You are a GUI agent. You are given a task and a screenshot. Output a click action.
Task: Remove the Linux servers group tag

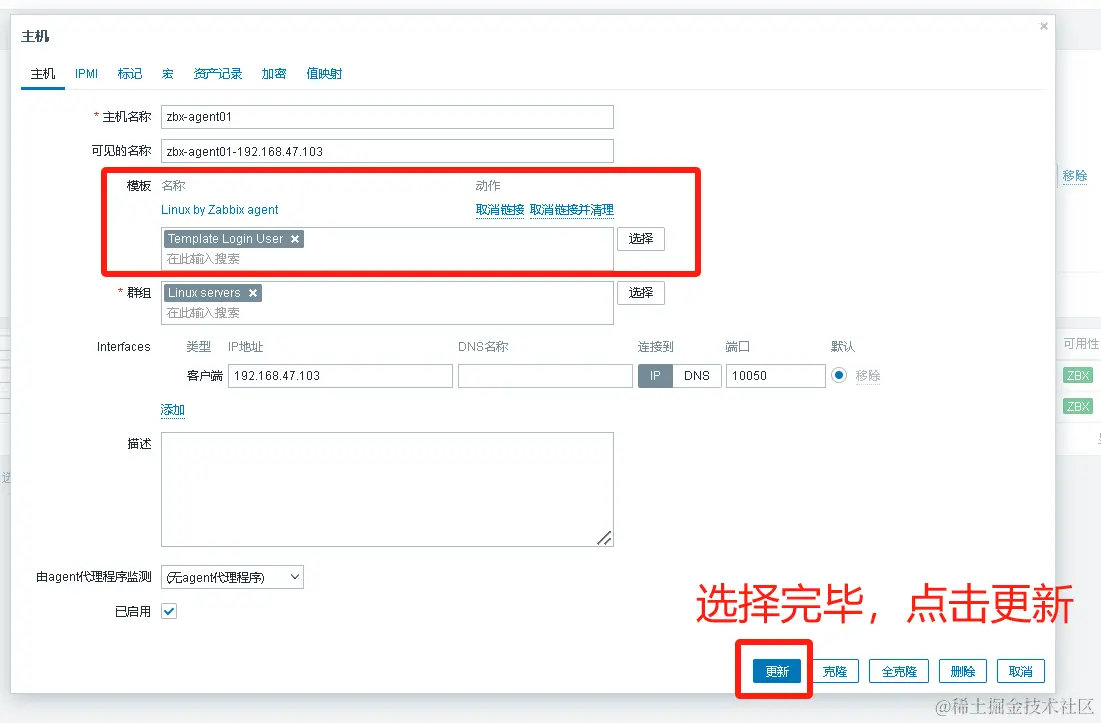click(x=253, y=293)
